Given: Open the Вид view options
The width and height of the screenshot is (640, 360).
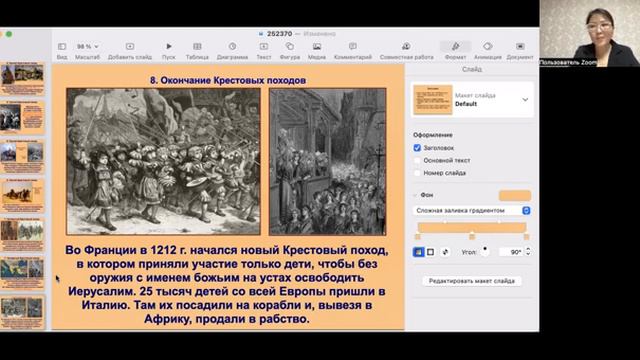Looking at the screenshot, I should pos(62,51).
